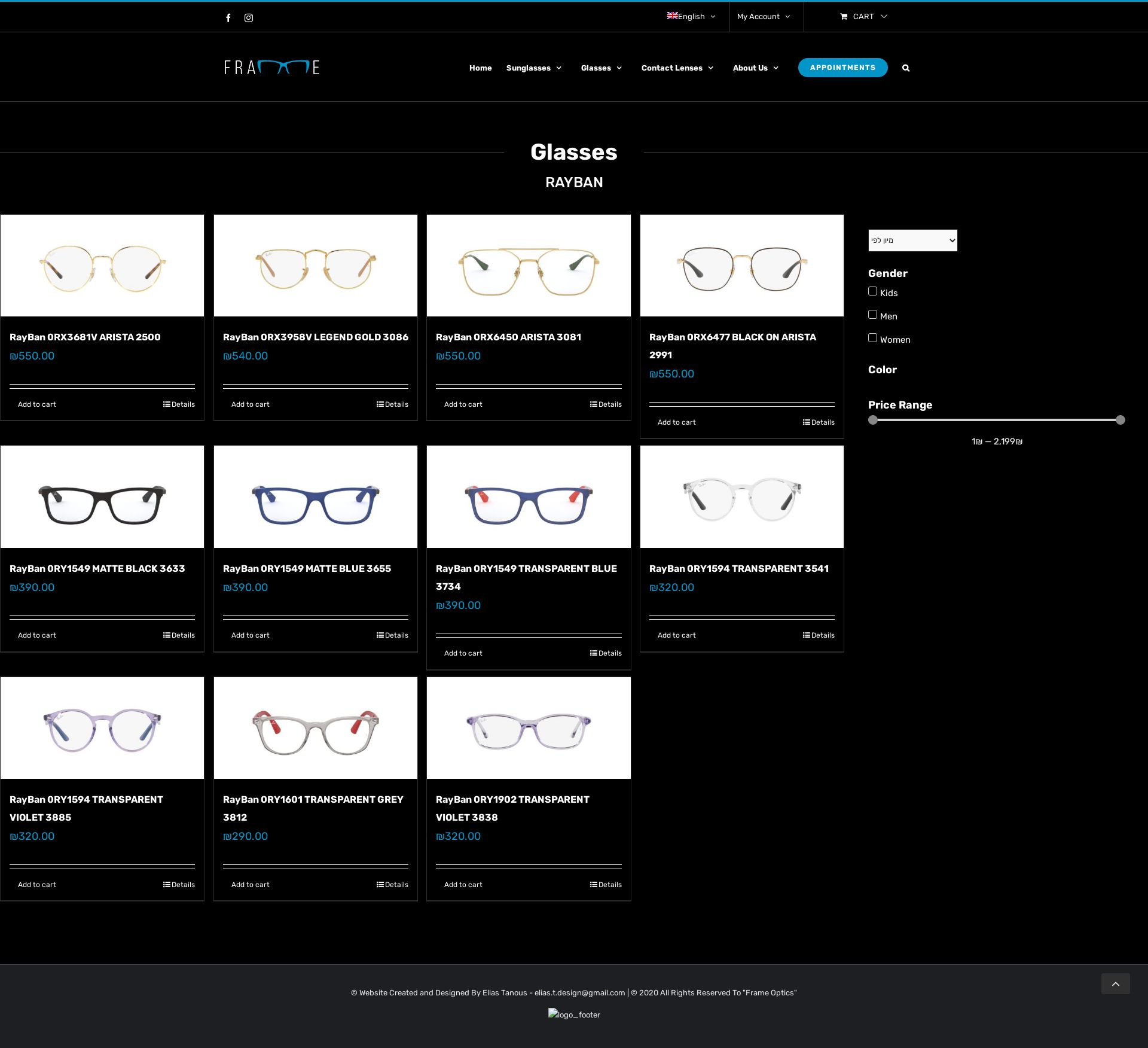Open RayBan 0RX6450 ARISTA 3081 product title
The image size is (1148, 1048).
point(508,337)
